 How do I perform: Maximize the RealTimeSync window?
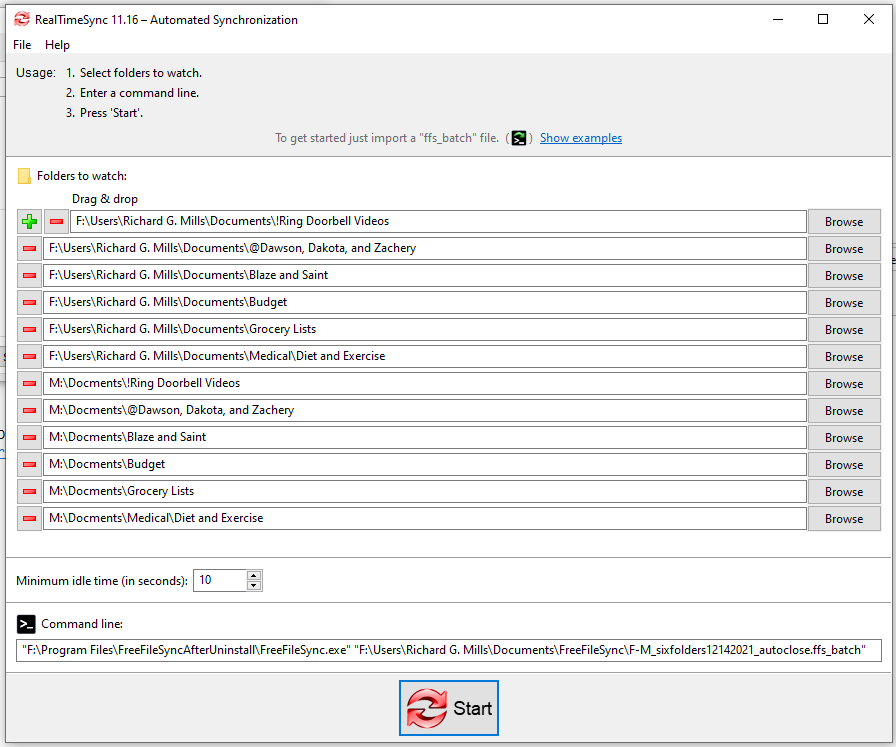(x=823, y=19)
